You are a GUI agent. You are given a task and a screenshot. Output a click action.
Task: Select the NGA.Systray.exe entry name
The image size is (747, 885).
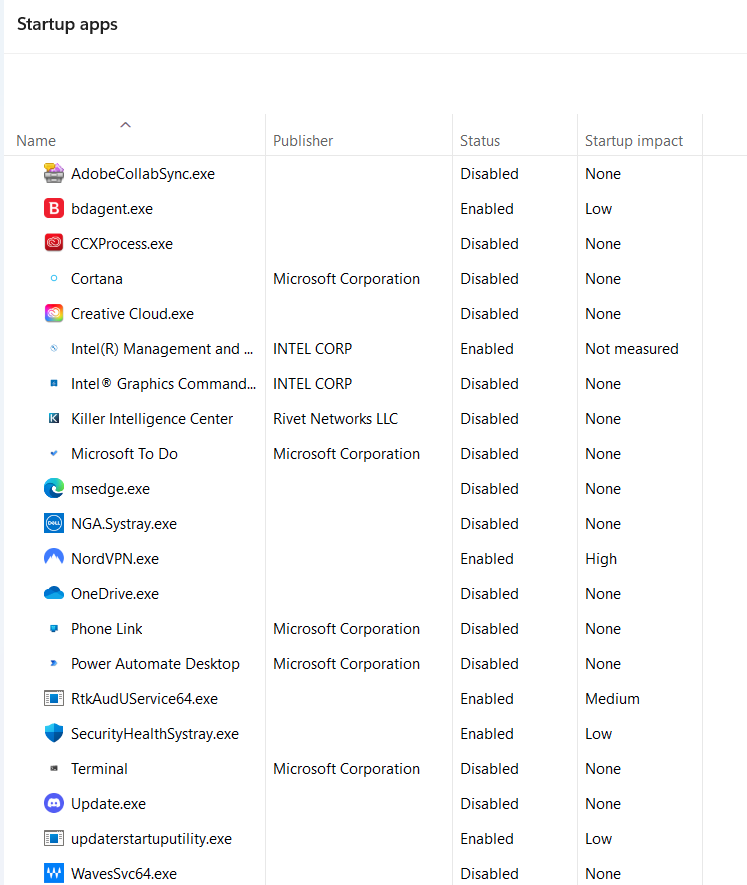pos(124,524)
